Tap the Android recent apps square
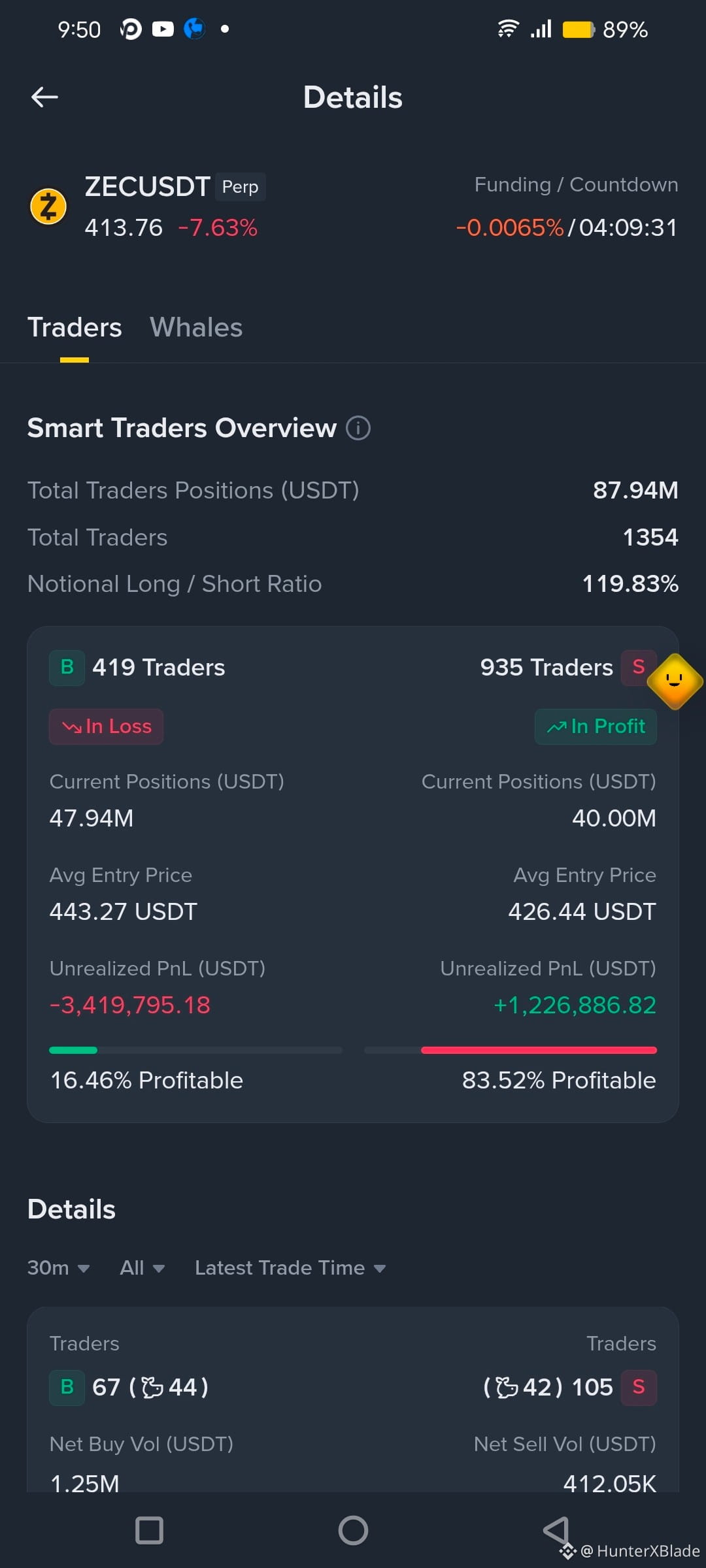 [x=149, y=1530]
